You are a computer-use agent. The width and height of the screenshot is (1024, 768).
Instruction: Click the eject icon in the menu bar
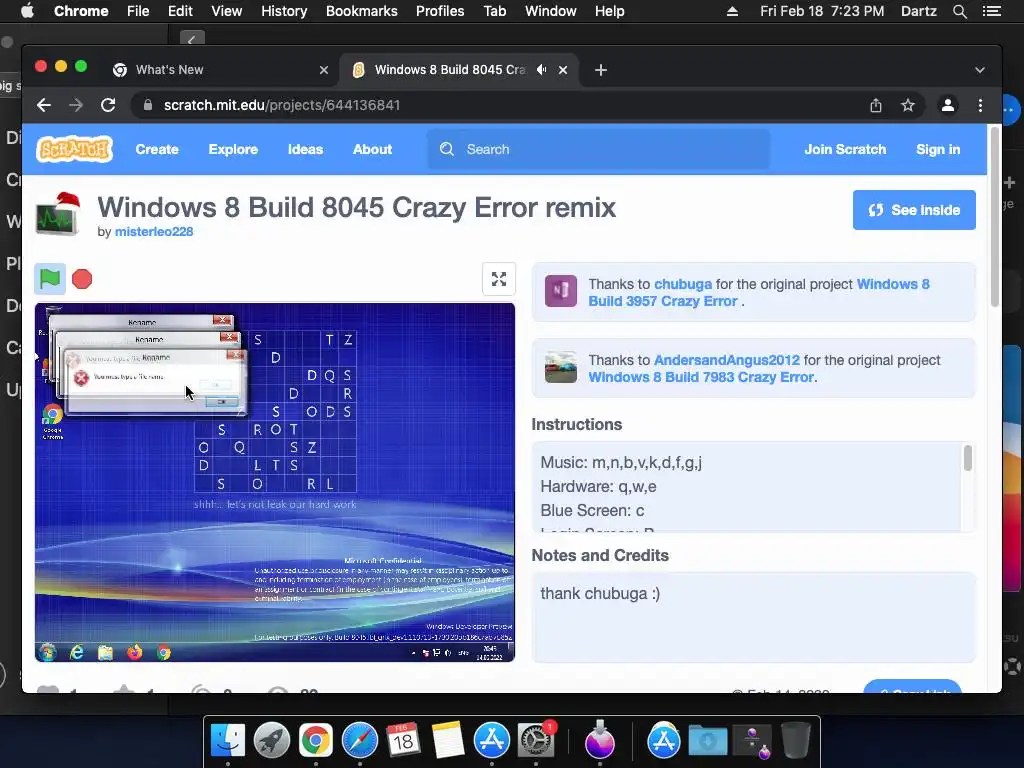pos(733,11)
